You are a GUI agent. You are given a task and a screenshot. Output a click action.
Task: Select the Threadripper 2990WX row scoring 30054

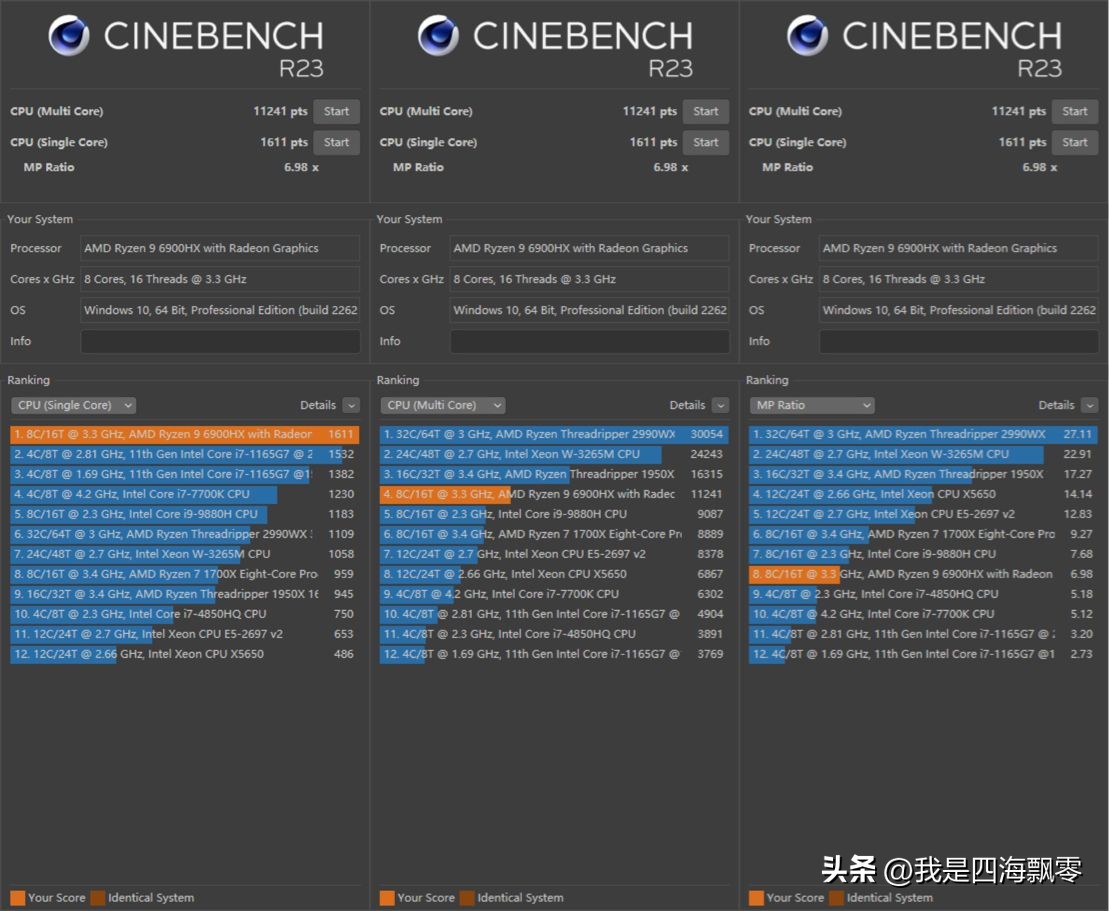point(552,435)
